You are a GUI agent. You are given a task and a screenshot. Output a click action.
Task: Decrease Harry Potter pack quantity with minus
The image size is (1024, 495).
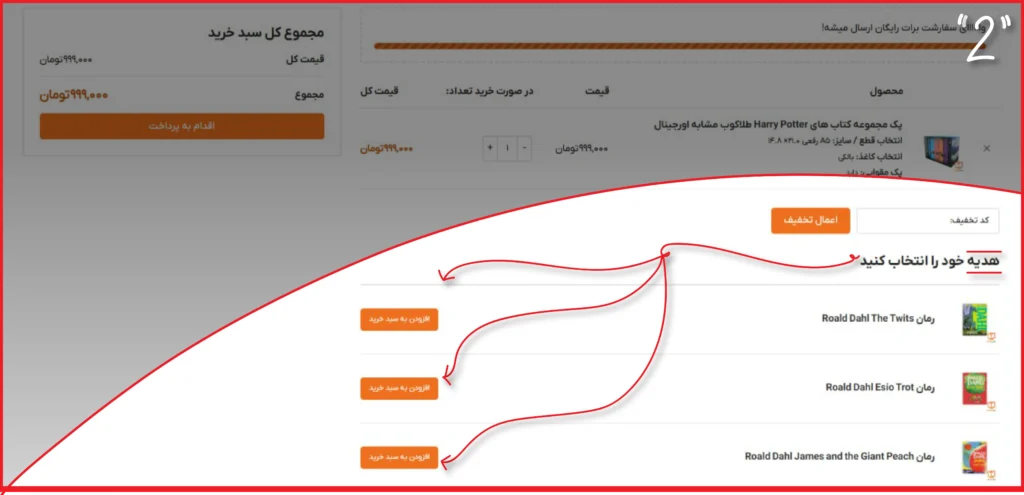[524, 148]
